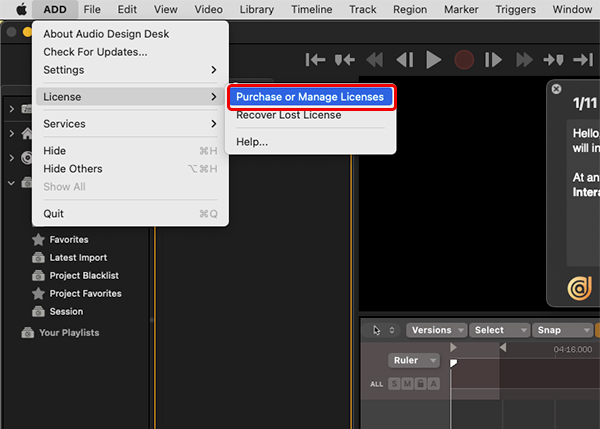Open the Triggers menu
600x429 pixels.
pos(515,9)
